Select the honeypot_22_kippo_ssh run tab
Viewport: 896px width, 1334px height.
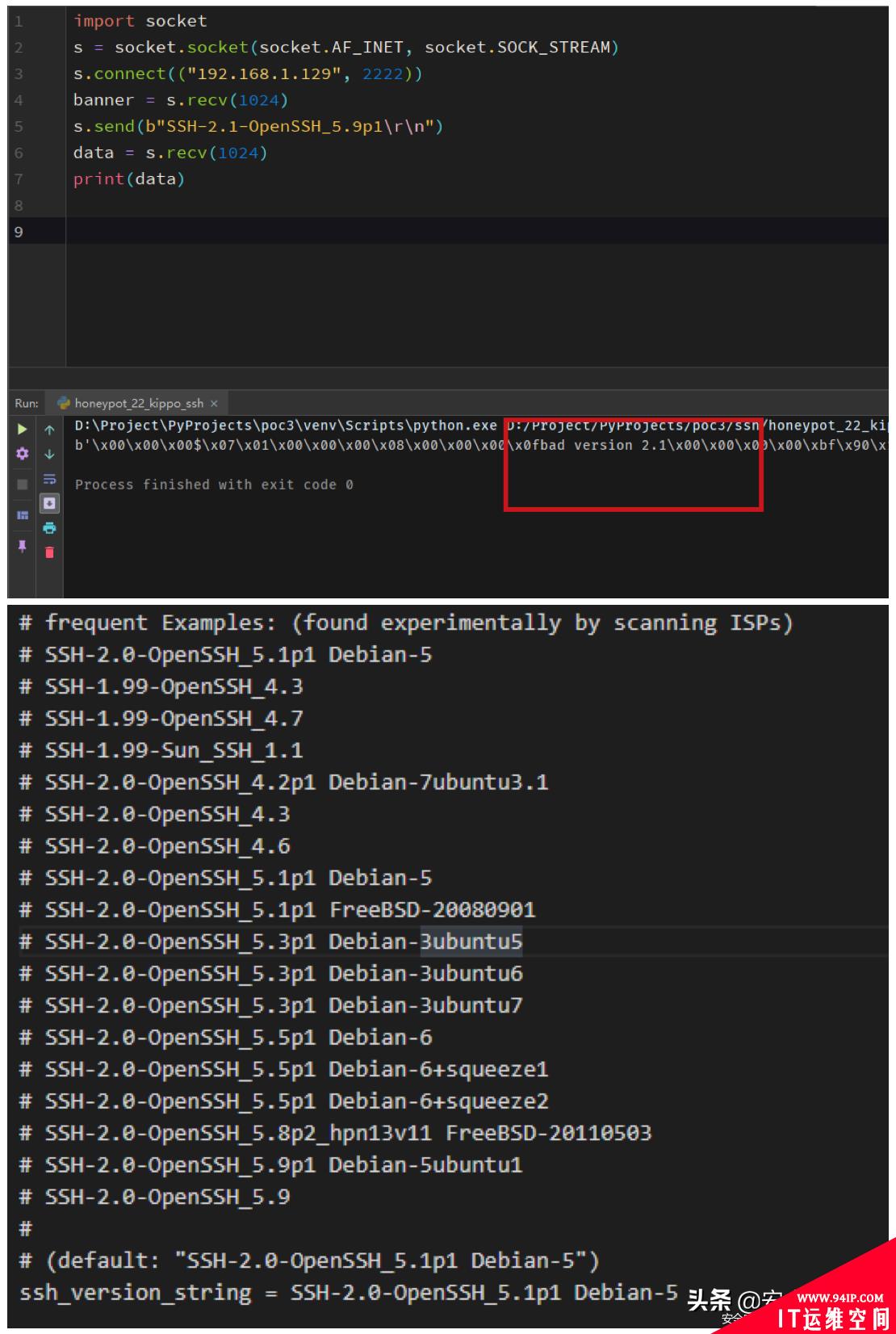pyautogui.click(x=139, y=403)
